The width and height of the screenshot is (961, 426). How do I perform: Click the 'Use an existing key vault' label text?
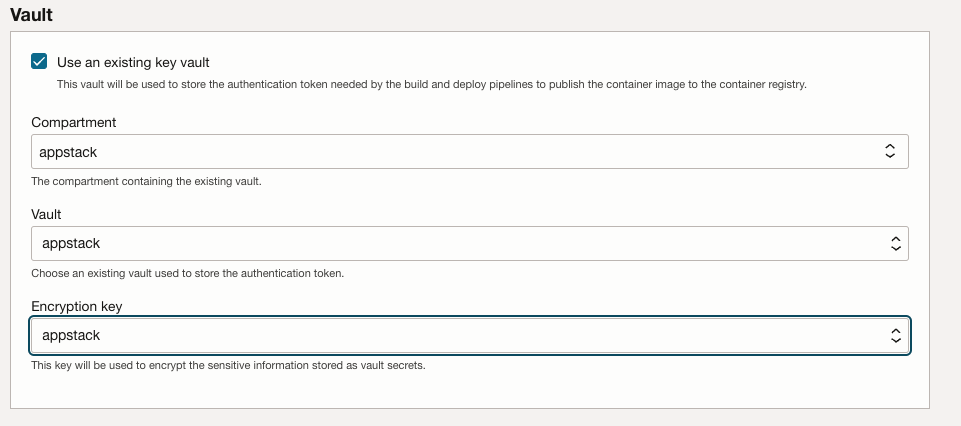(133, 63)
